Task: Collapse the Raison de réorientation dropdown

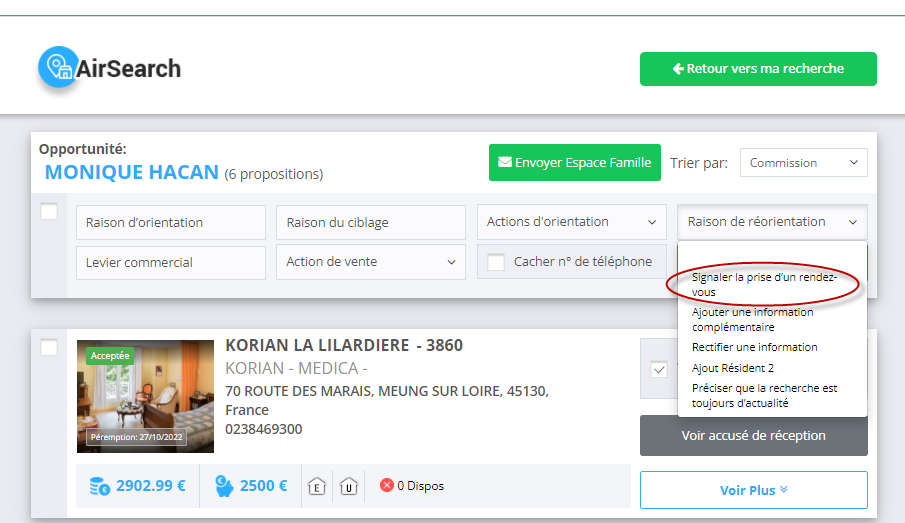Action: [x=772, y=222]
